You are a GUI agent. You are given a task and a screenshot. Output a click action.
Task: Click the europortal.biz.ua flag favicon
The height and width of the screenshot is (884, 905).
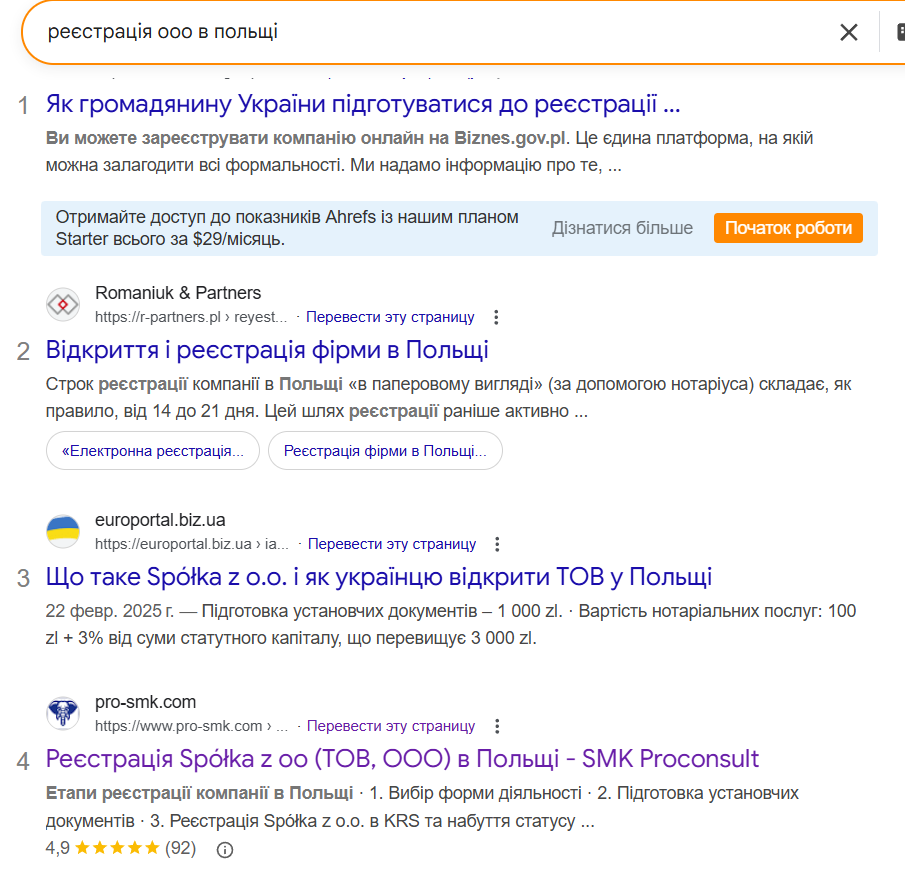63,531
